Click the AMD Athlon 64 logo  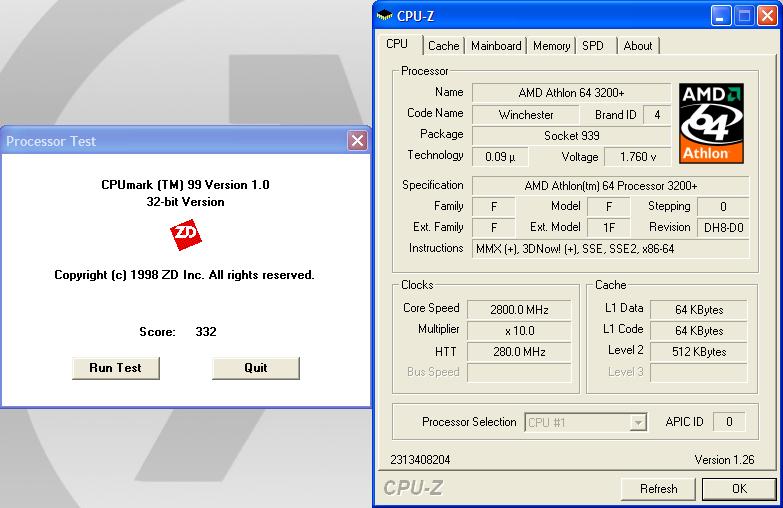(711, 123)
